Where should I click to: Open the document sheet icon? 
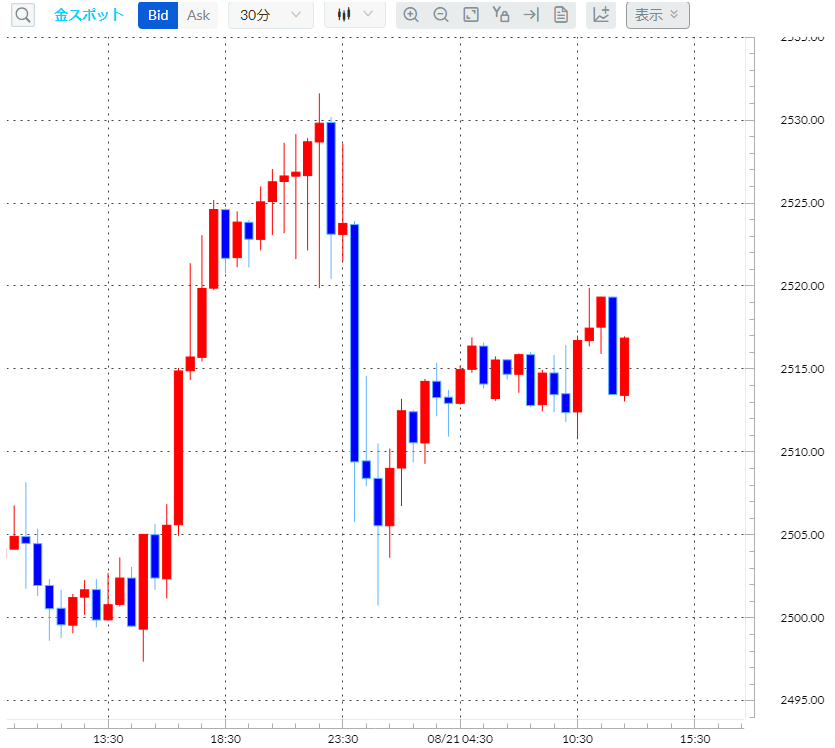pyautogui.click(x=561, y=15)
